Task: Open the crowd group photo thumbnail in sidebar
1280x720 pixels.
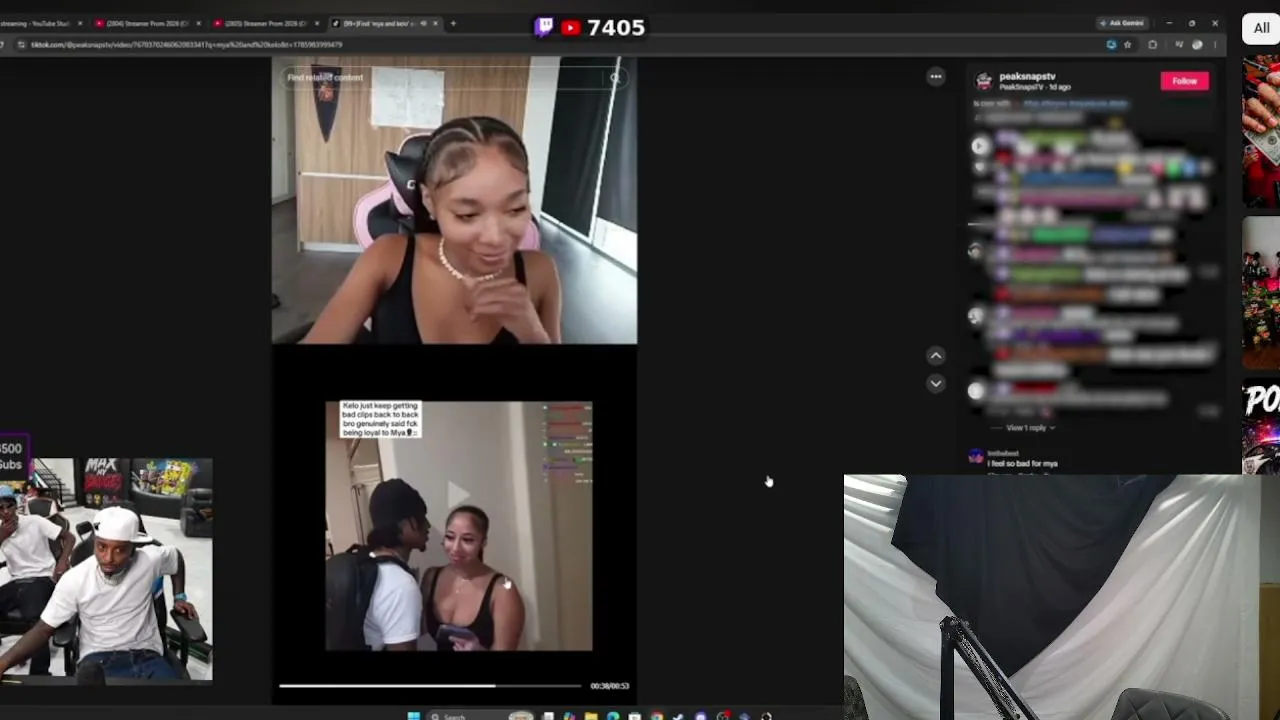Action: pos(1261,292)
